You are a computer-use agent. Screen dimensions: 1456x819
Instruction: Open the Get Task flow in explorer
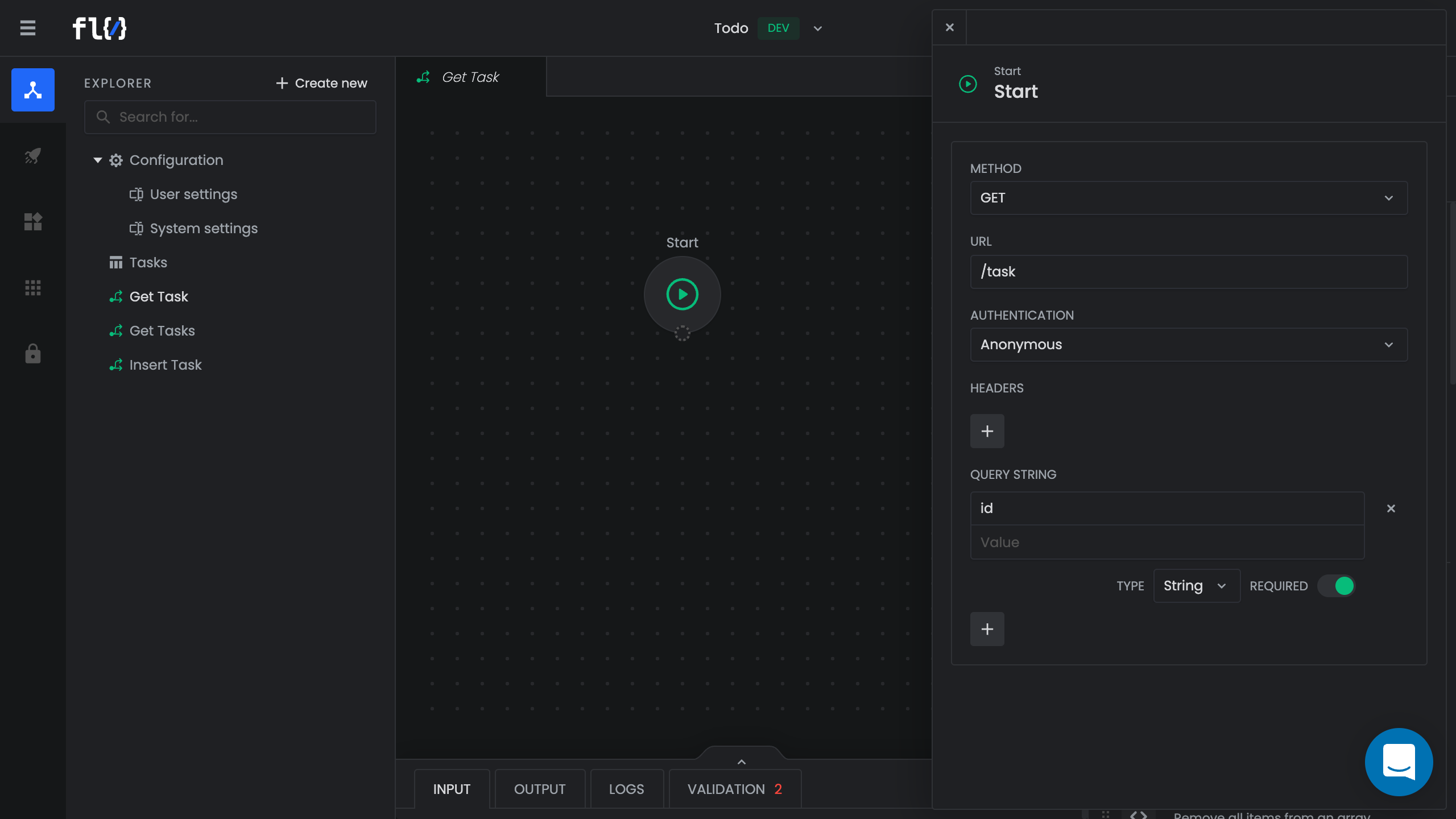159,297
